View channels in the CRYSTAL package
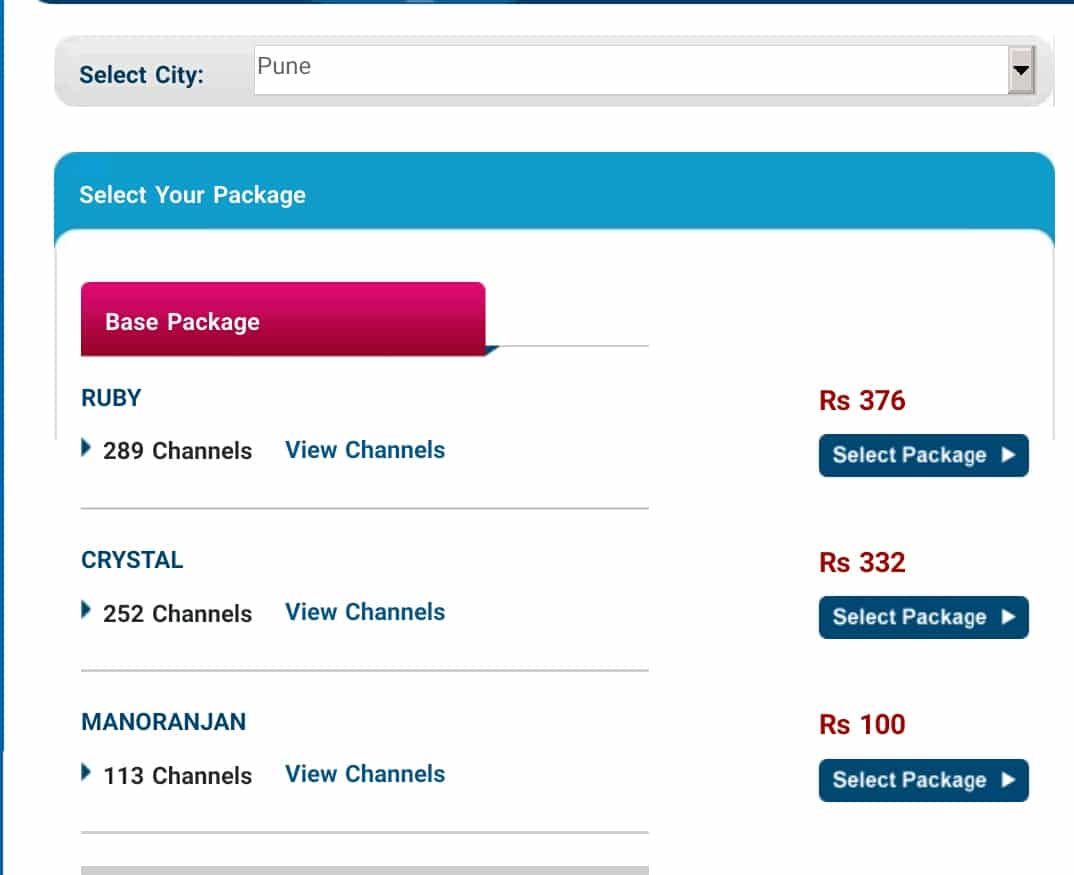 pos(365,612)
